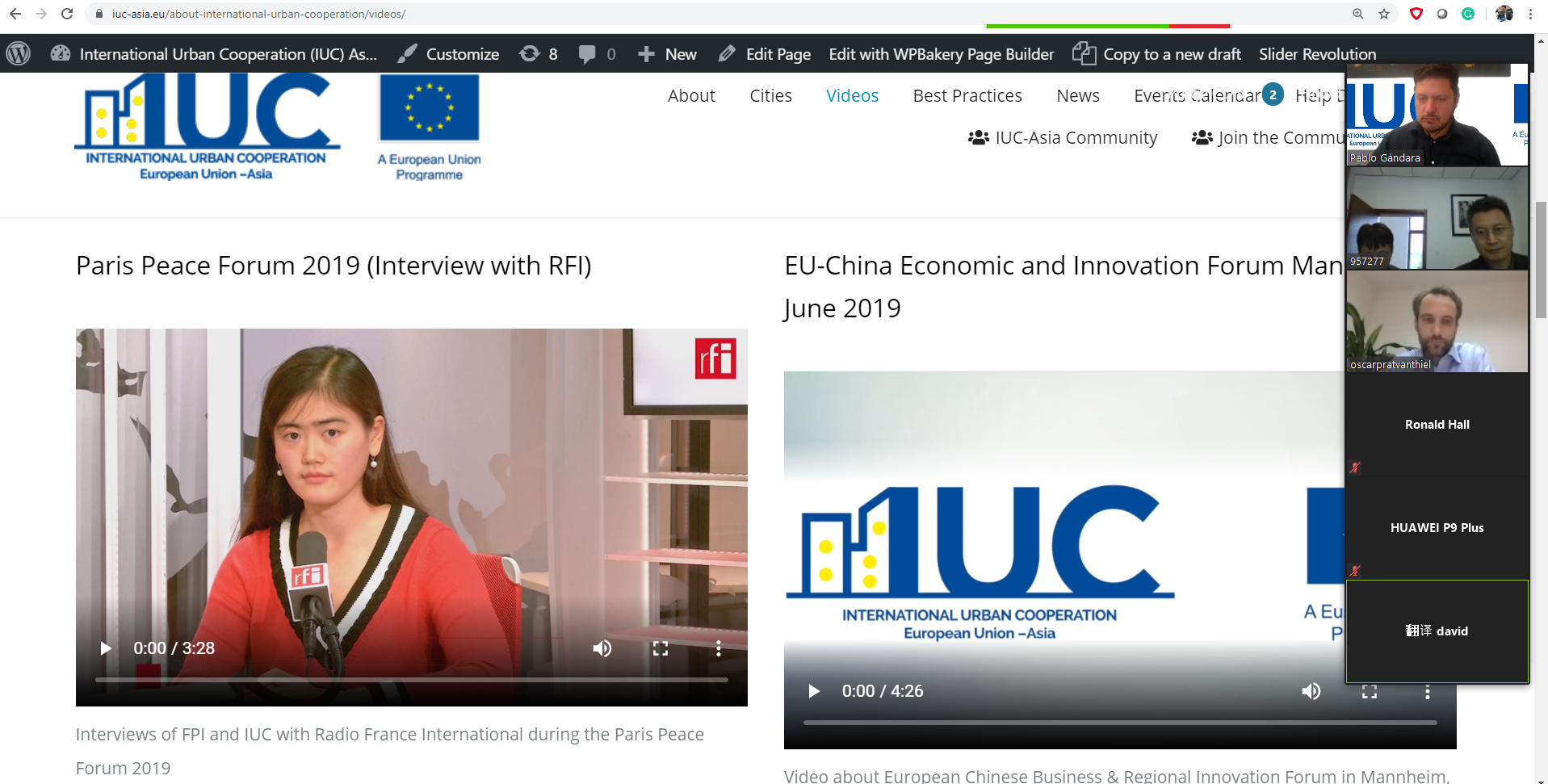Go to the Best Practices menu item

(x=967, y=96)
